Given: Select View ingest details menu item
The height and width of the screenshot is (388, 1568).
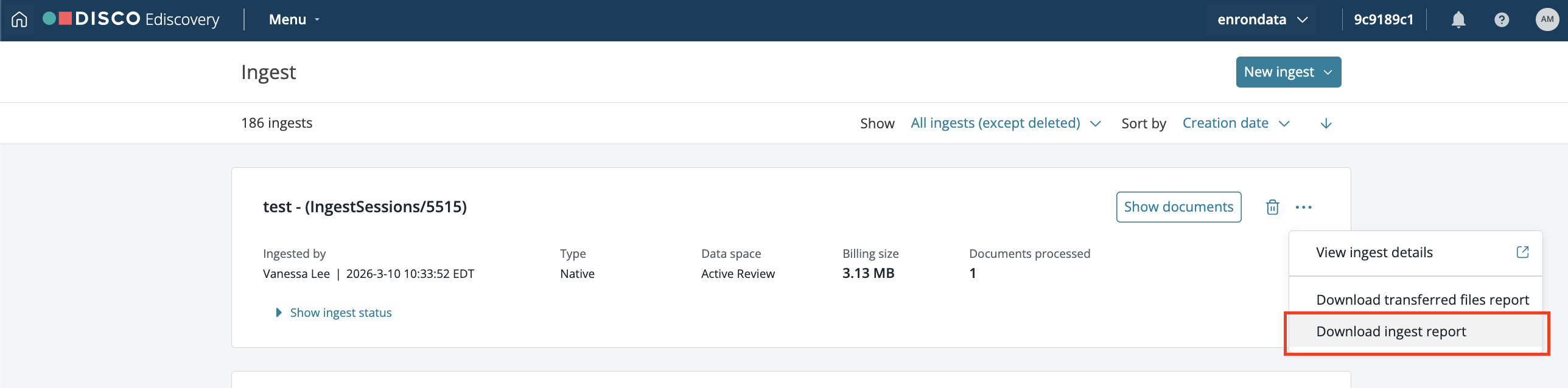Looking at the screenshot, I should 1415,252.
